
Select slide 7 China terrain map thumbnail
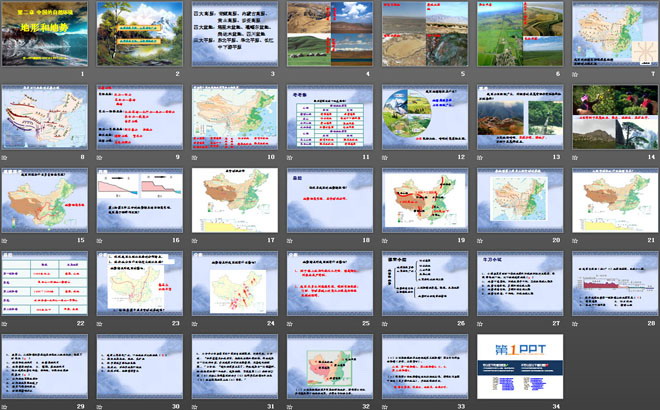point(615,34)
